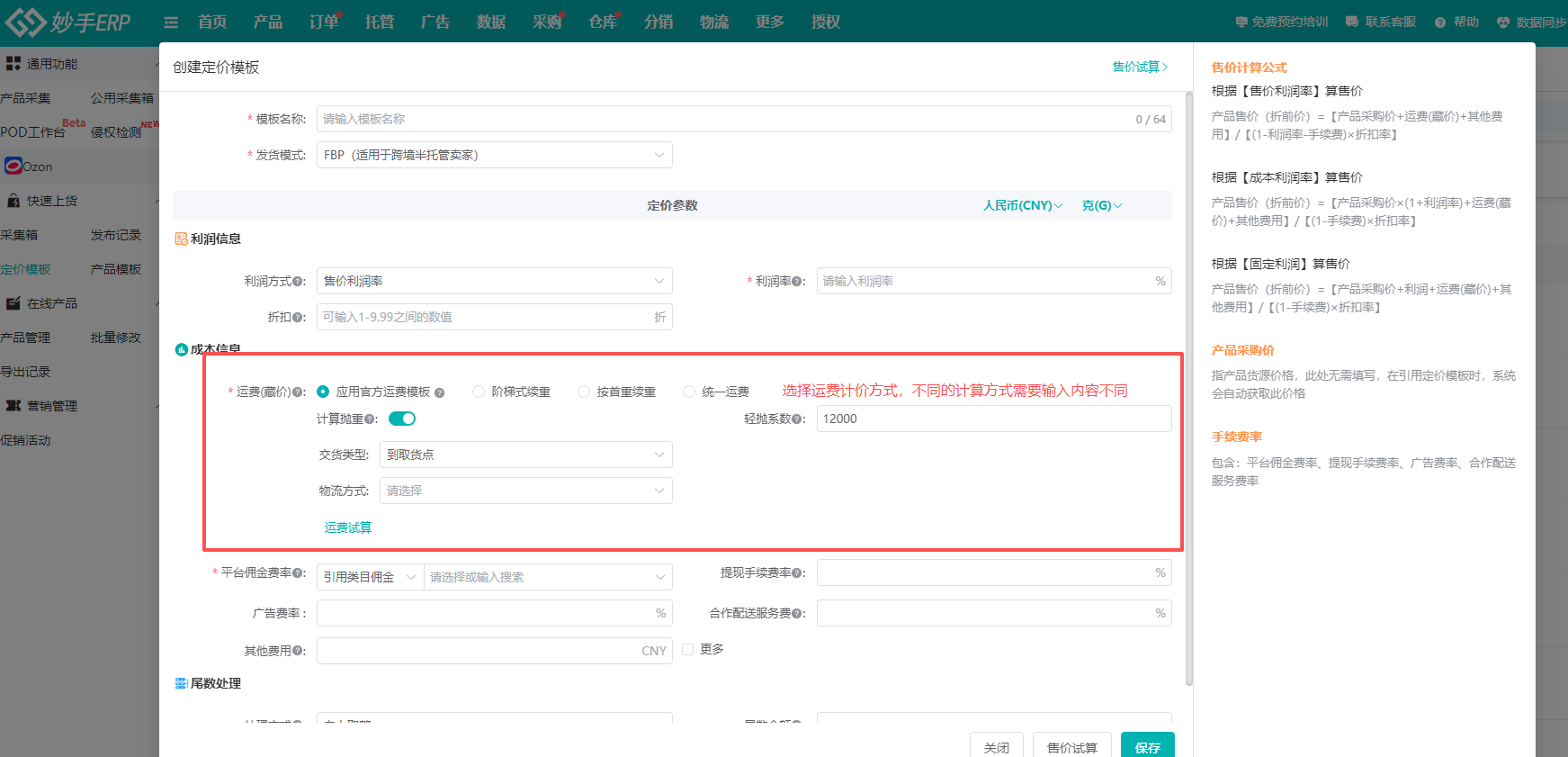The image size is (1568, 757).
Task: Click the 联系客服 chat icon
Action: pos(1352,22)
